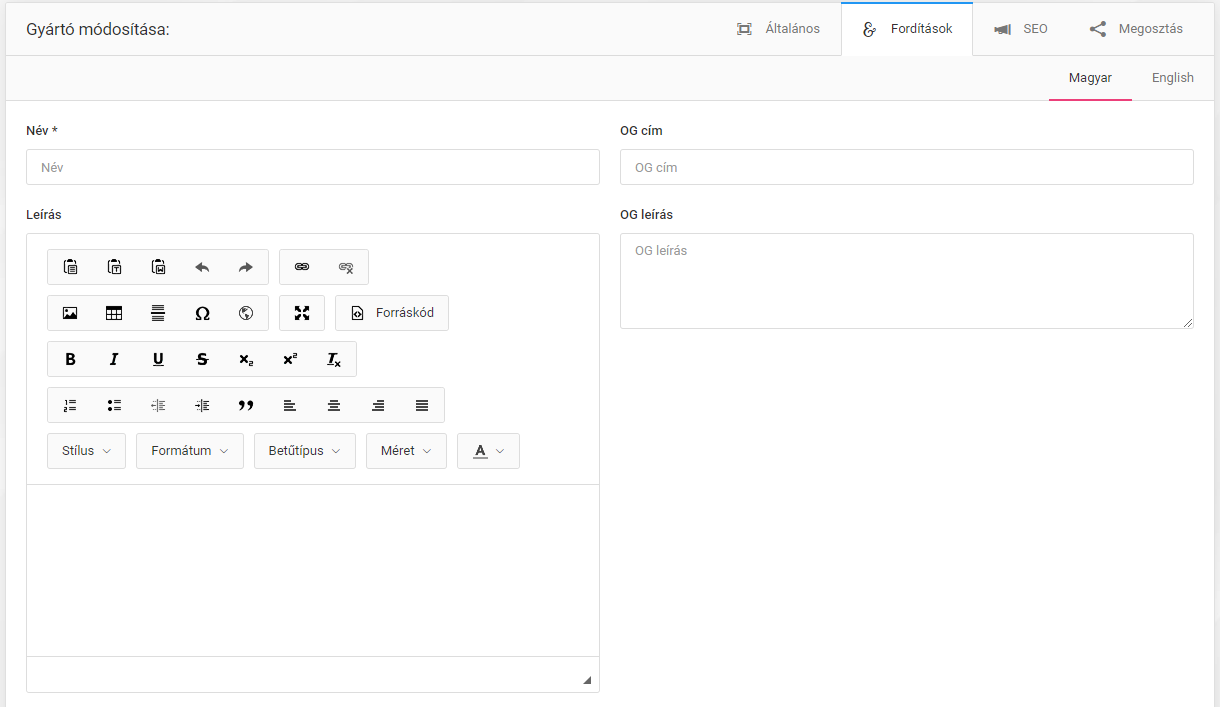Insert a table into the editor
Image resolution: width=1220 pixels, height=707 pixels.
(114, 313)
